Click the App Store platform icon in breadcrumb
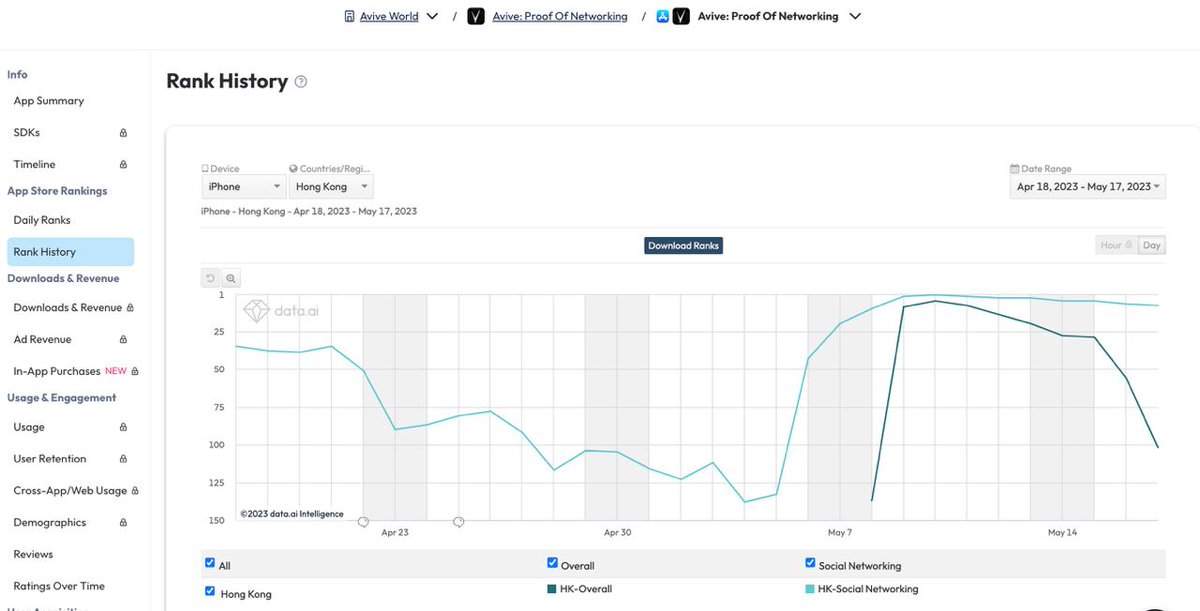 663,16
